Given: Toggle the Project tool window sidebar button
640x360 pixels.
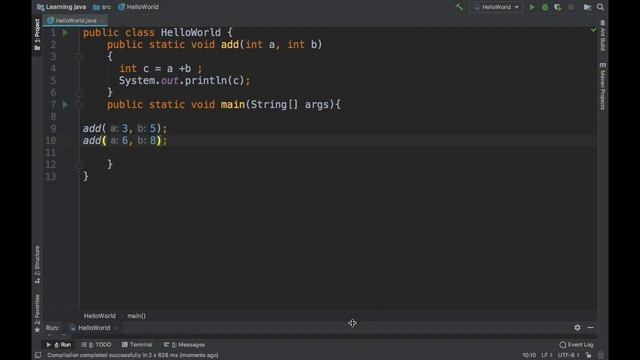Looking at the screenshot, I should [x=37, y=35].
